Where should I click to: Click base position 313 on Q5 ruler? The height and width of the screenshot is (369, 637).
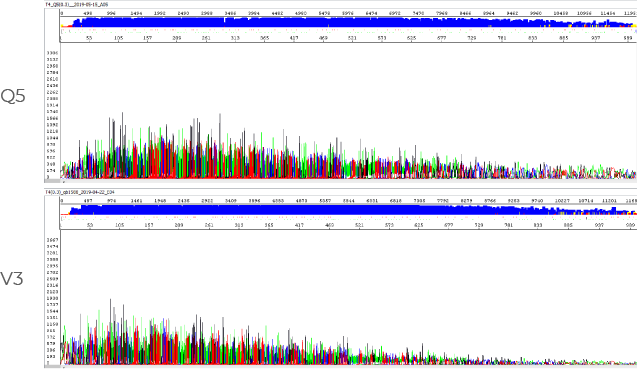pyautogui.click(x=235, y=38)
